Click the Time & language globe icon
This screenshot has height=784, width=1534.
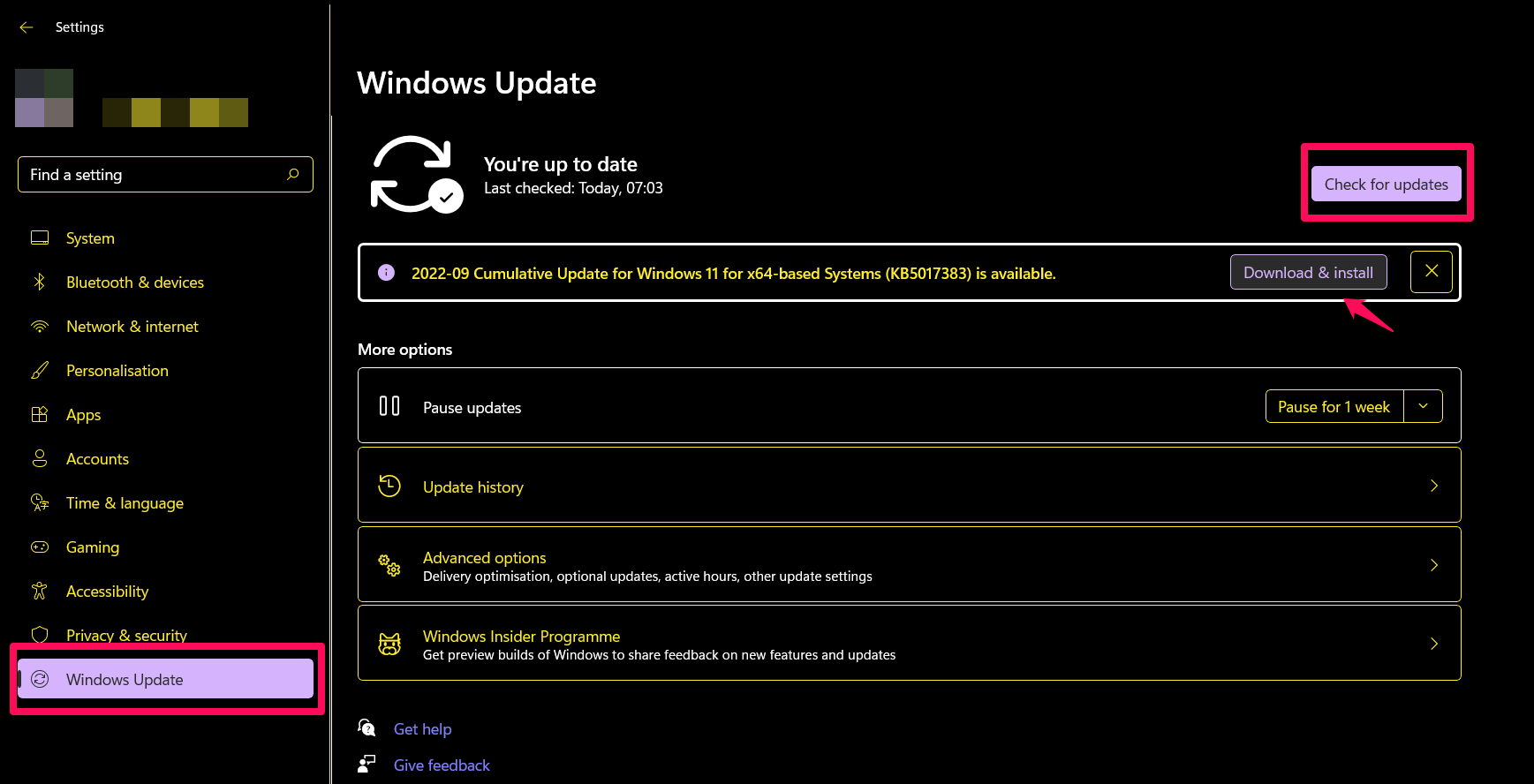click(40, 502)
